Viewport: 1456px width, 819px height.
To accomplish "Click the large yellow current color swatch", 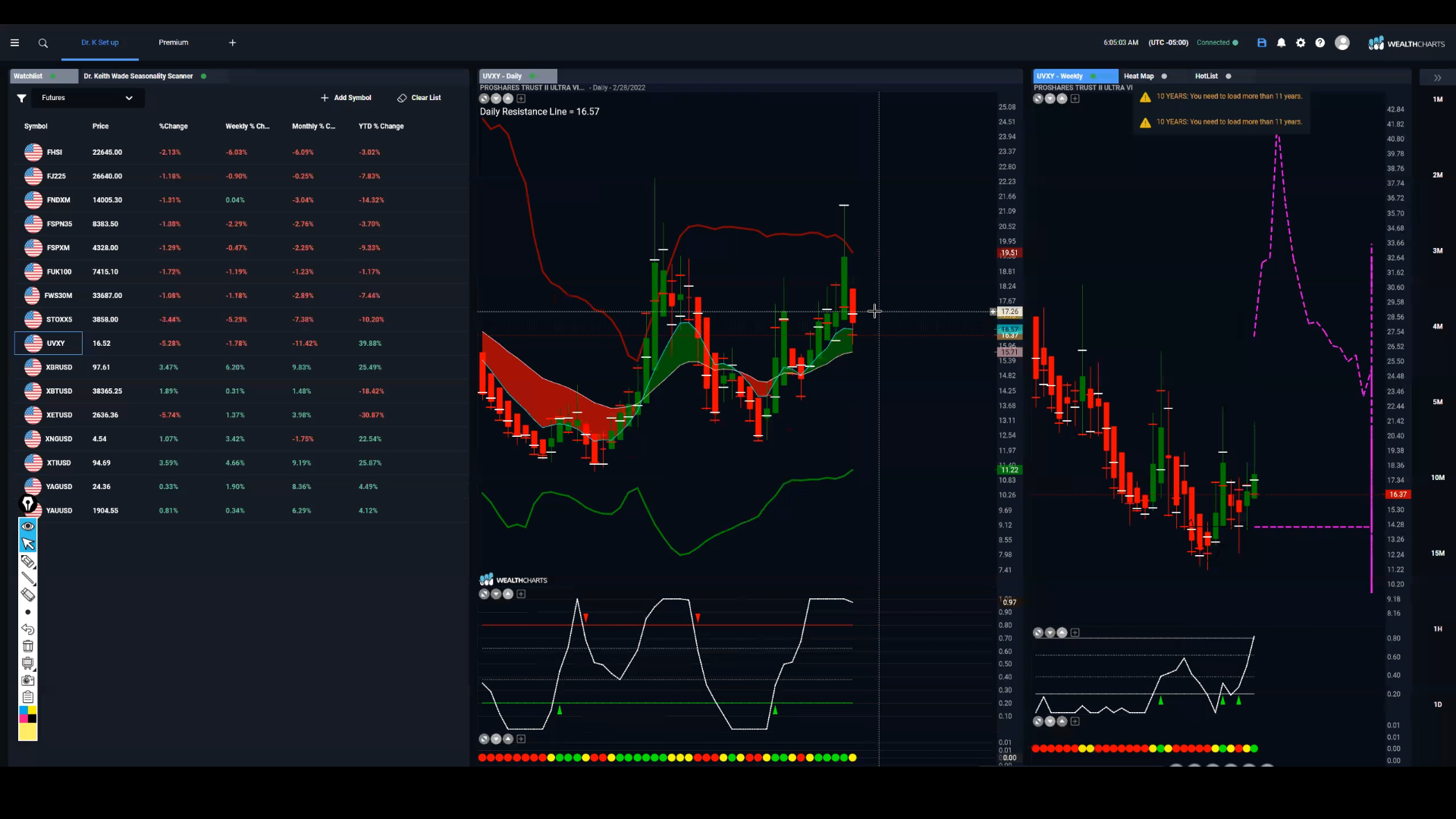I will pyautogui.click(x=28, y=732).
